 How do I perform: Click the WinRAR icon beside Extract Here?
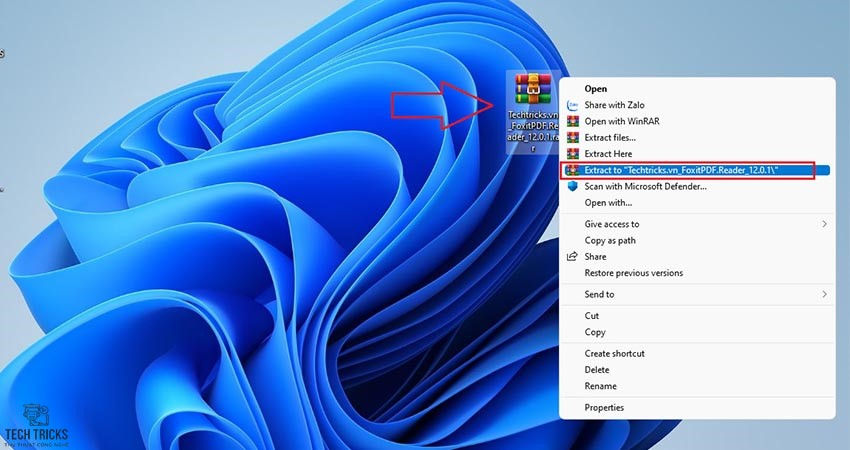click(572, 154)
